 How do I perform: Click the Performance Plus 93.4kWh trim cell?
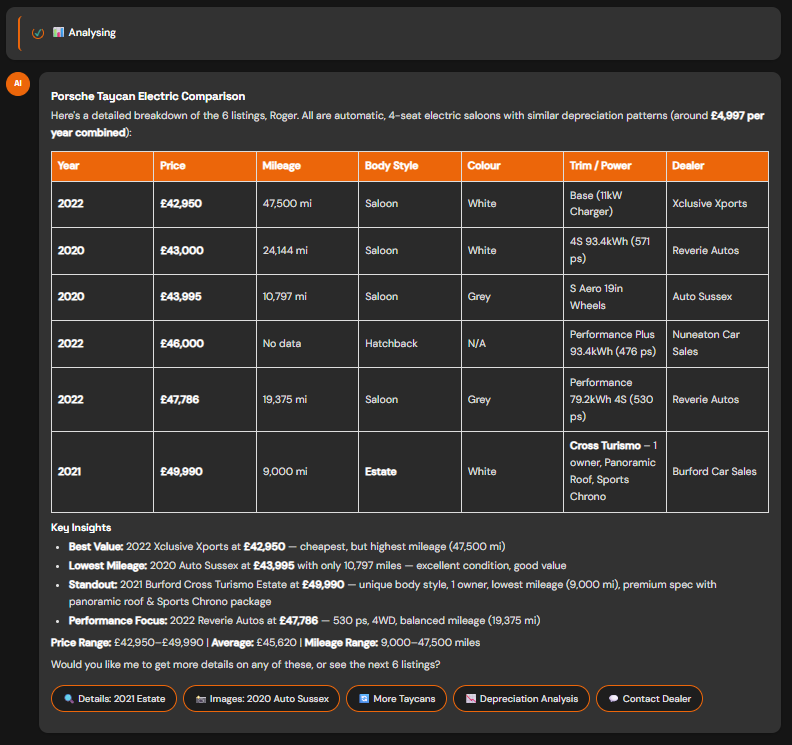[x=615, y=344]
